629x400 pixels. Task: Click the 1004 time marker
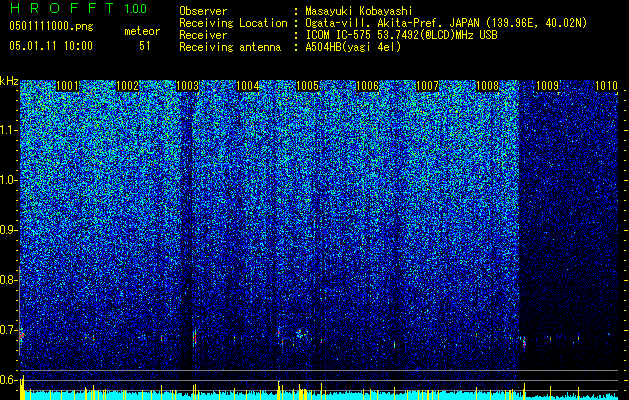[x=248, y=86]
